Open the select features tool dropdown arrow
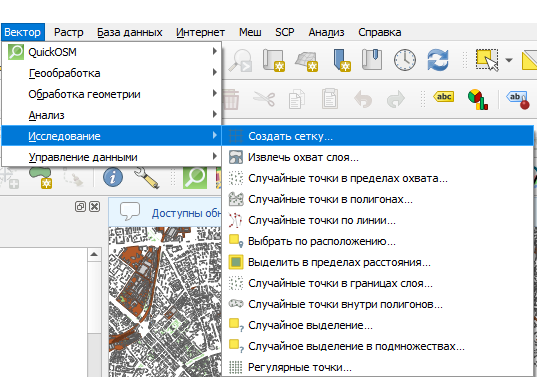The image size is (537, 377). [509, 60]
